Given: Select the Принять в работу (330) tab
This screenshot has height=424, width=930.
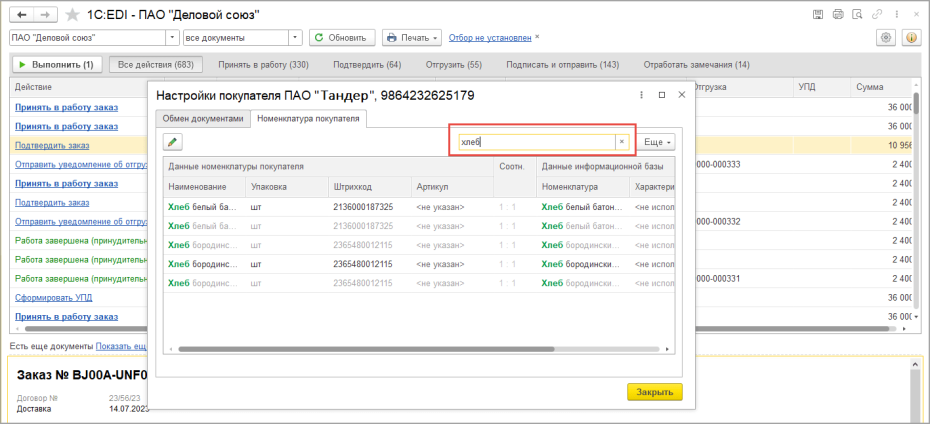Looking at the screenshot, I should tap(263, 65).
